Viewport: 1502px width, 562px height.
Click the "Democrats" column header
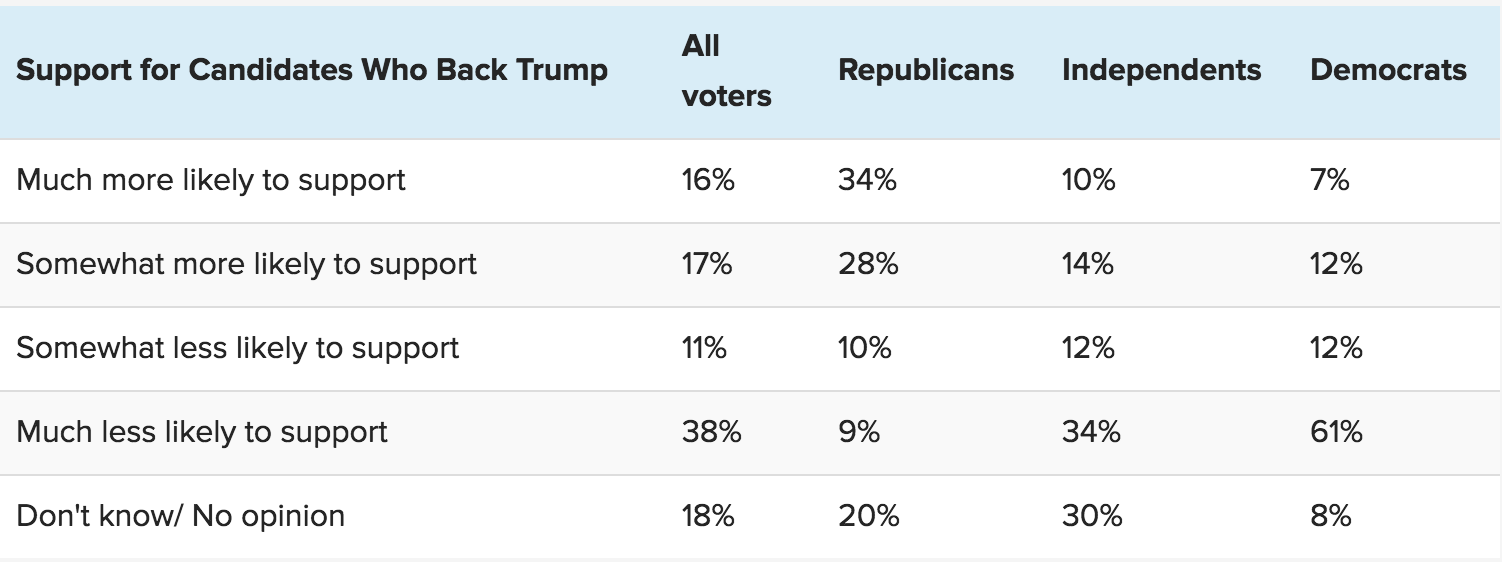(1388, 71)
